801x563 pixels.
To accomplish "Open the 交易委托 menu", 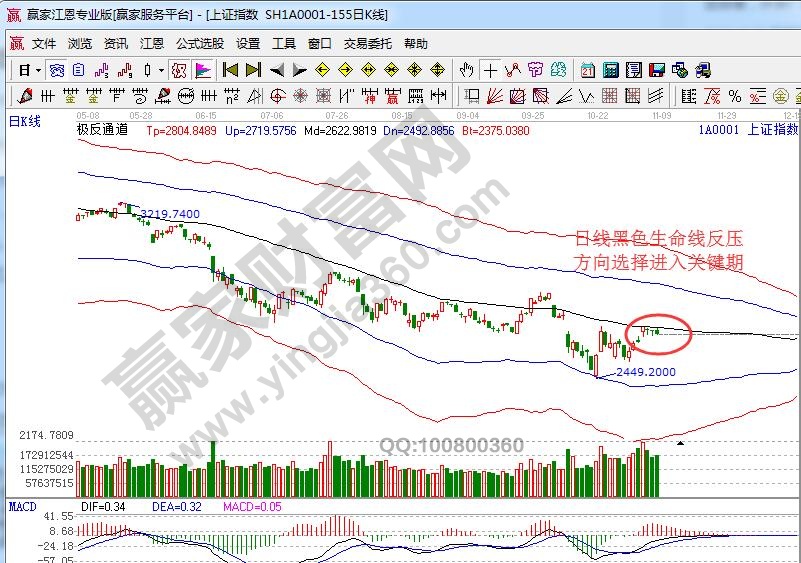I will 368,44.
